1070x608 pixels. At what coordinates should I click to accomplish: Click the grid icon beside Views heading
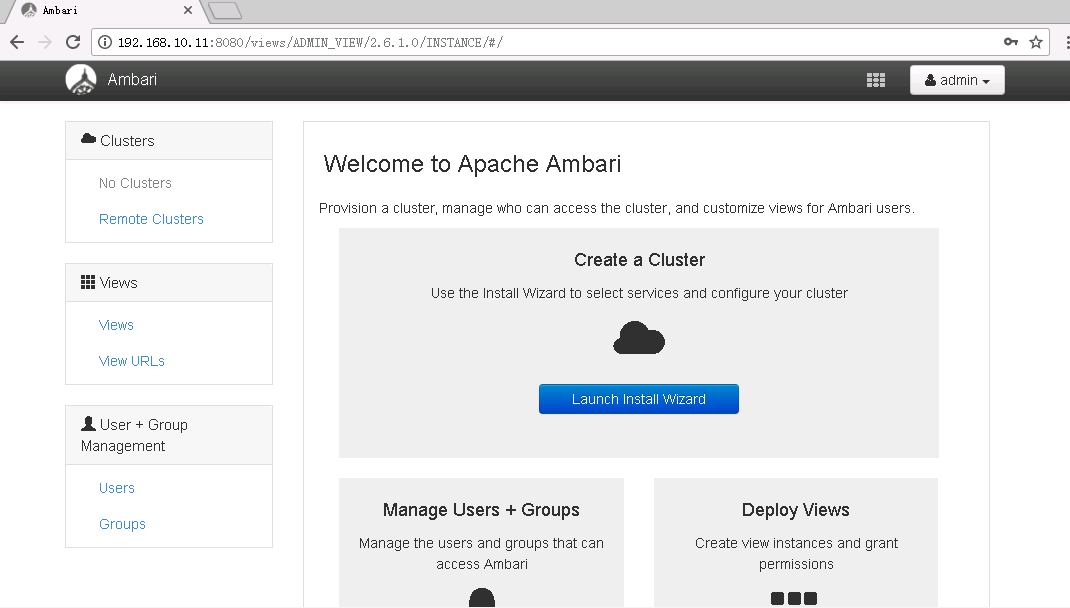88,283
